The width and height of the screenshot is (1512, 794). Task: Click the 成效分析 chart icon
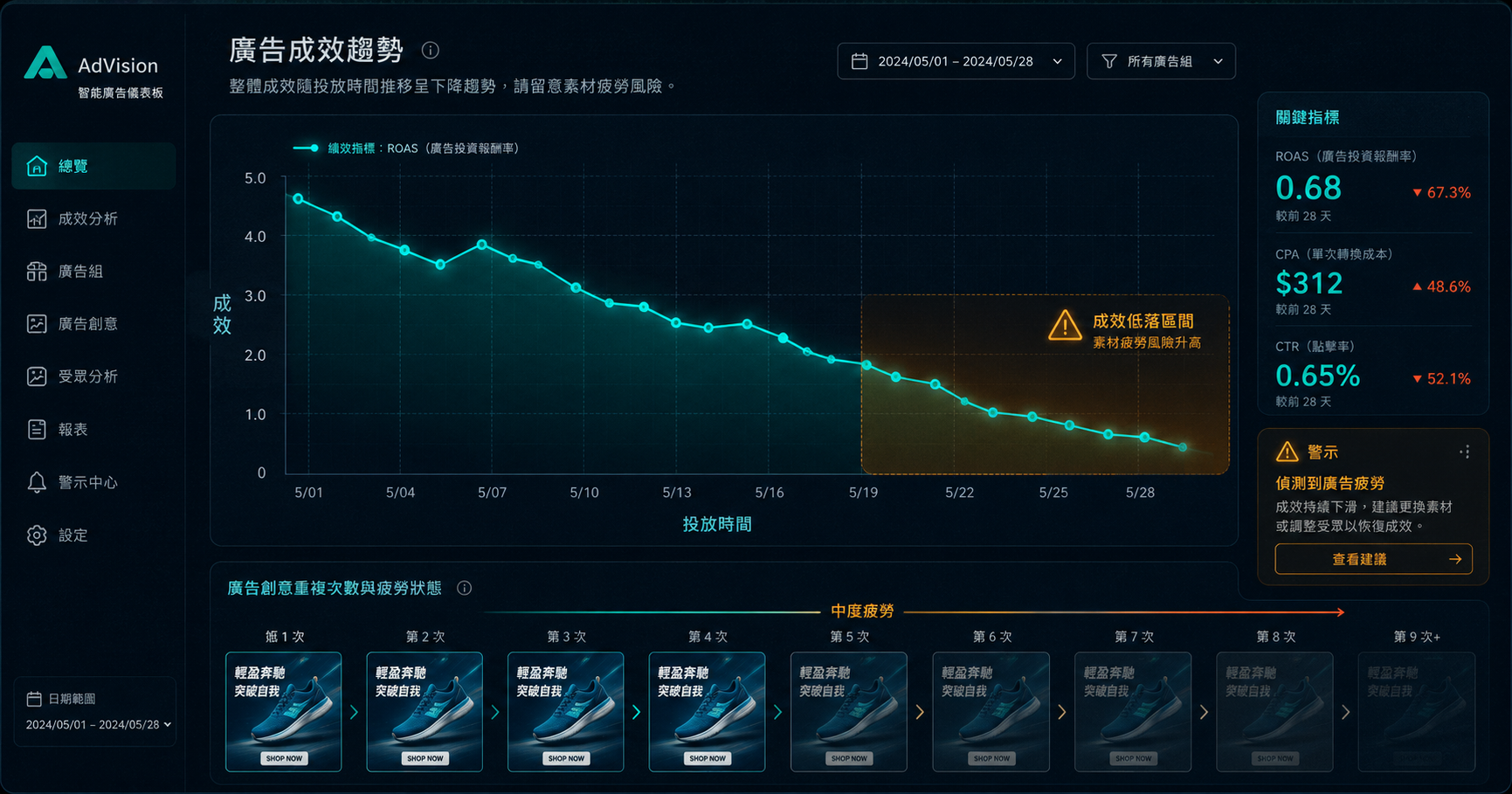pos(37,218)
